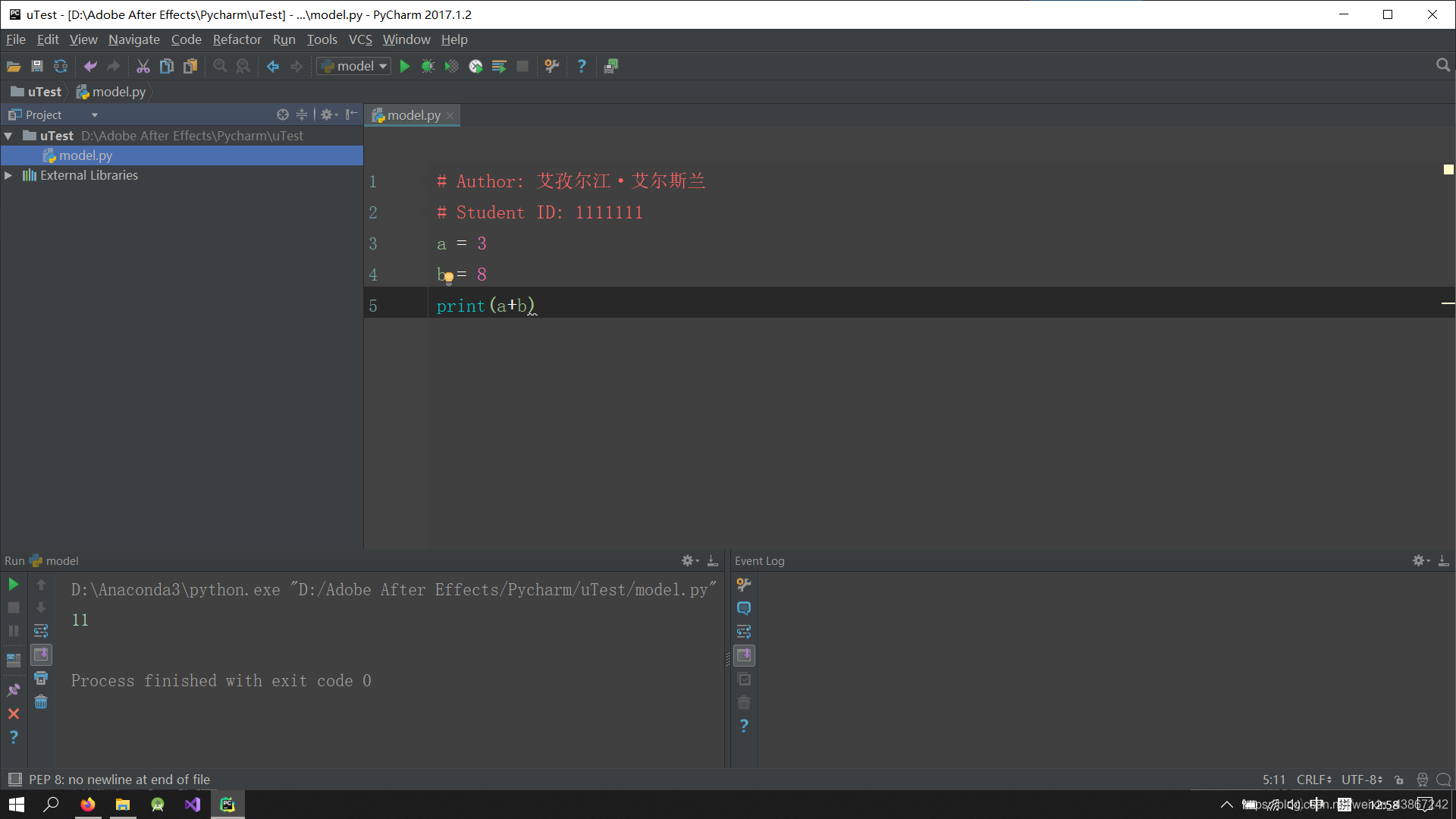Open Project panel gear settings dropdown
The image size is (1456, 819).
point(328,115)
